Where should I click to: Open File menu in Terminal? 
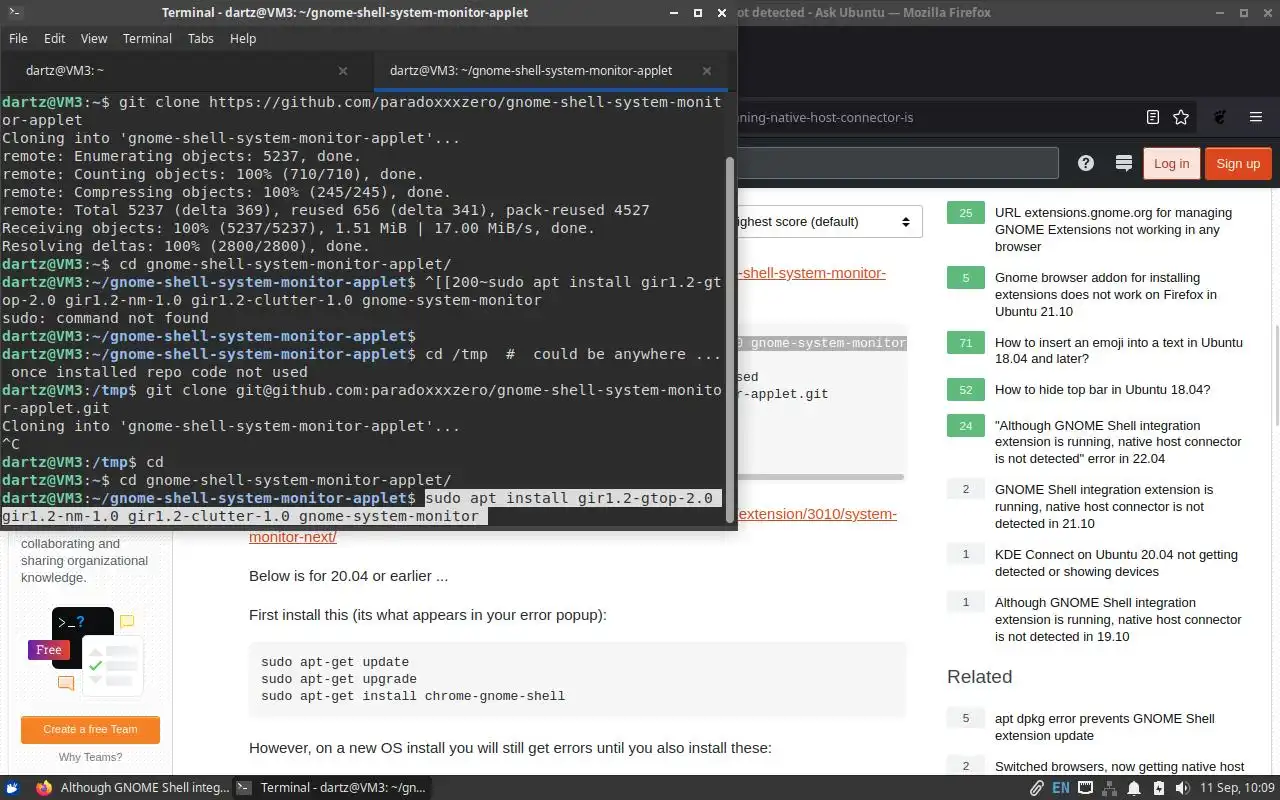(x=18, y=38)
